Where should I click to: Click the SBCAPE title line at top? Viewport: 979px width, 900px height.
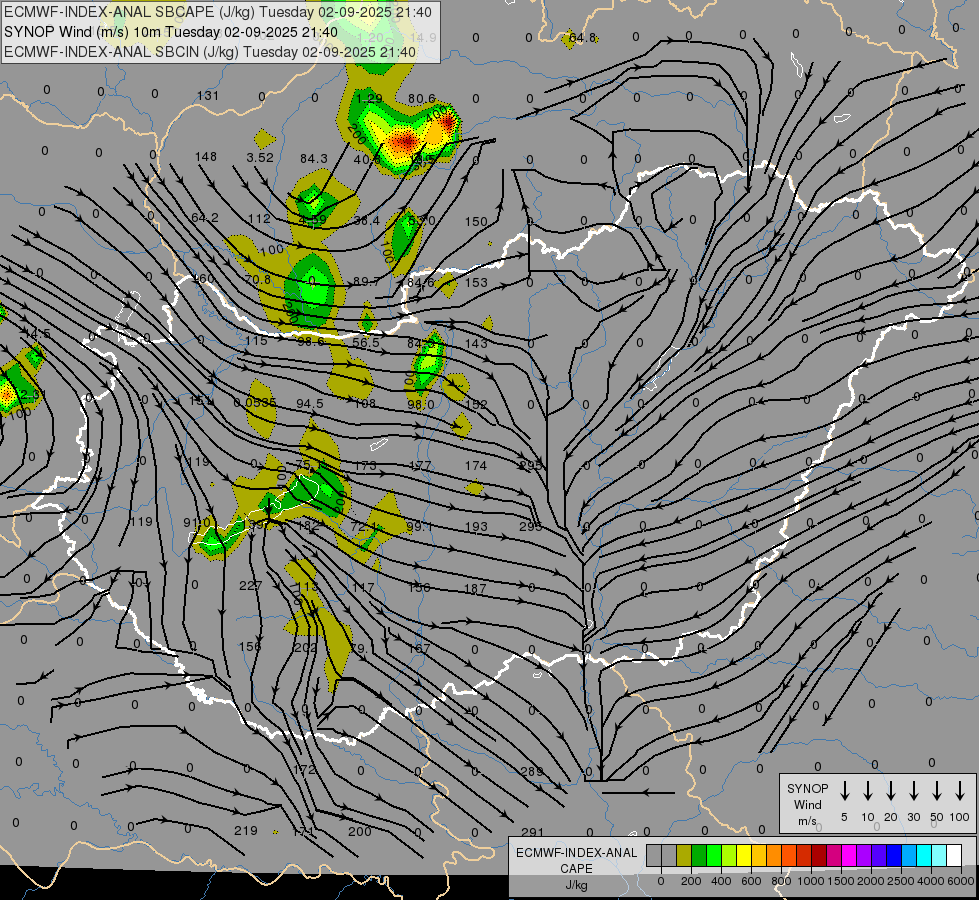217,12
